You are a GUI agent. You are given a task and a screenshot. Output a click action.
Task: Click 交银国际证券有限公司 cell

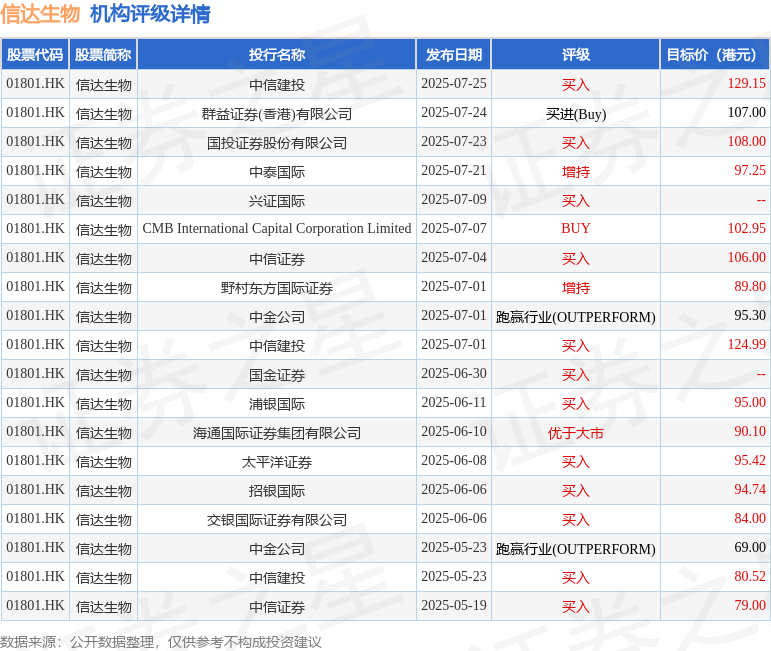click(x=277, y=520)
